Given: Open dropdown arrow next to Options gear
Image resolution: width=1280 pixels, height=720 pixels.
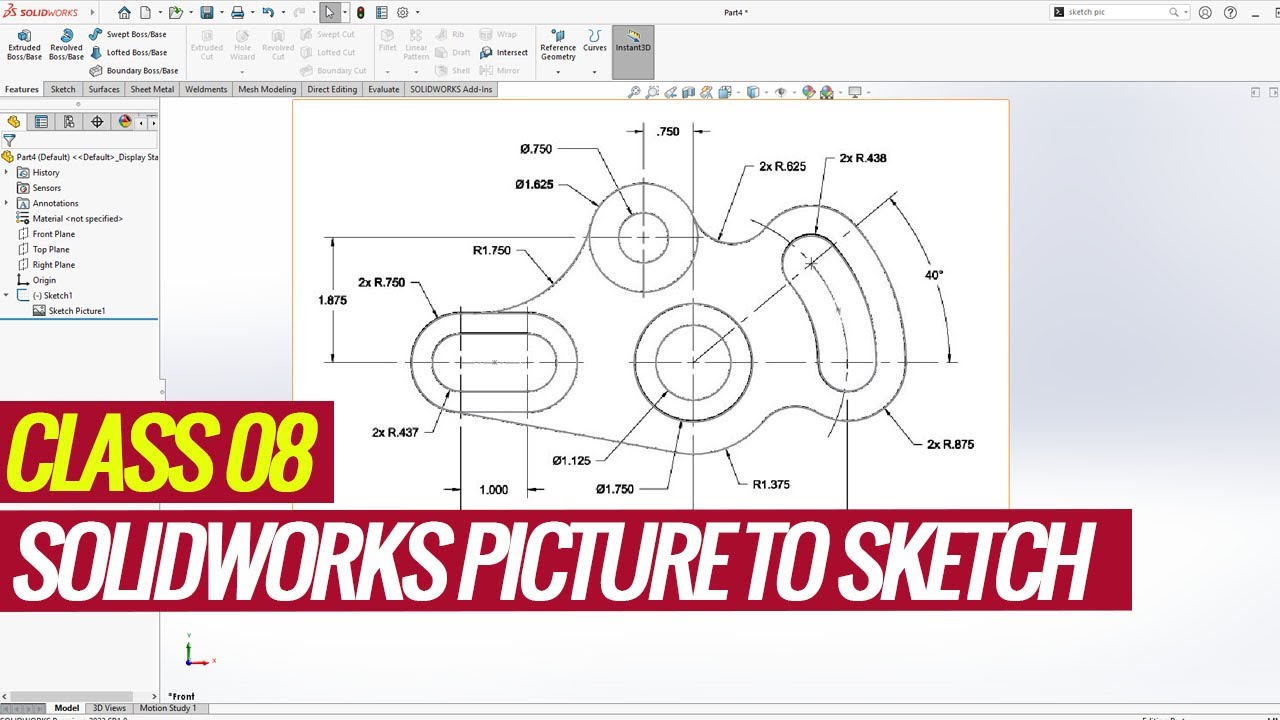Looking at the screenshot, I should point(417,13).
